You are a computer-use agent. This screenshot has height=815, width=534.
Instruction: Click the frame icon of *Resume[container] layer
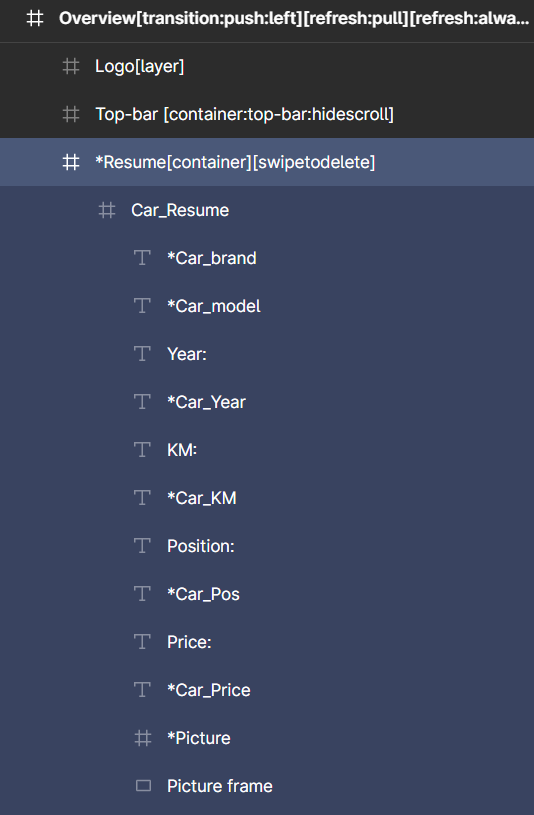click(x=71, y=162)
